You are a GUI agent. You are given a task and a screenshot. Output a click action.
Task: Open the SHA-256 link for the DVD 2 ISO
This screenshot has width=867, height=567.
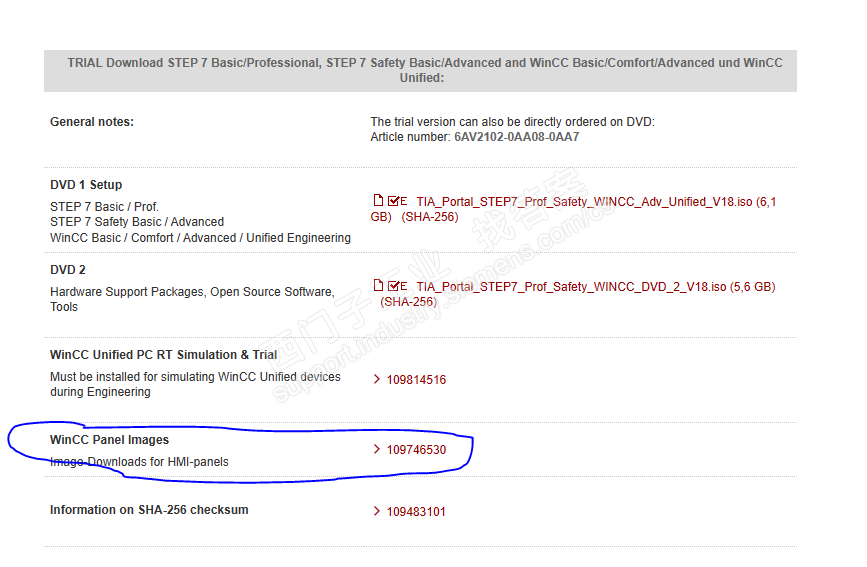408,302
